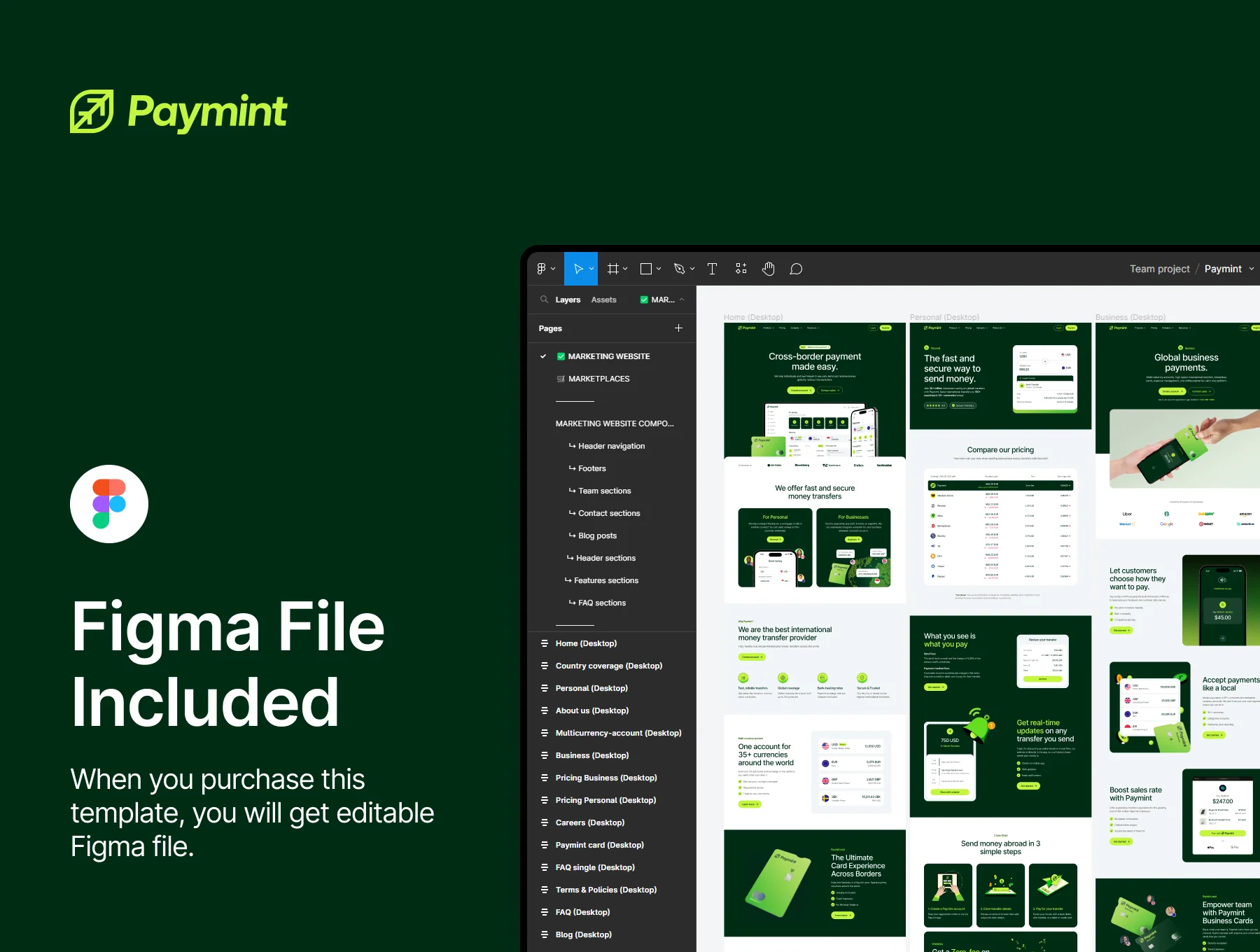Open Move tool options dropdown arrow

coord(591,269)
